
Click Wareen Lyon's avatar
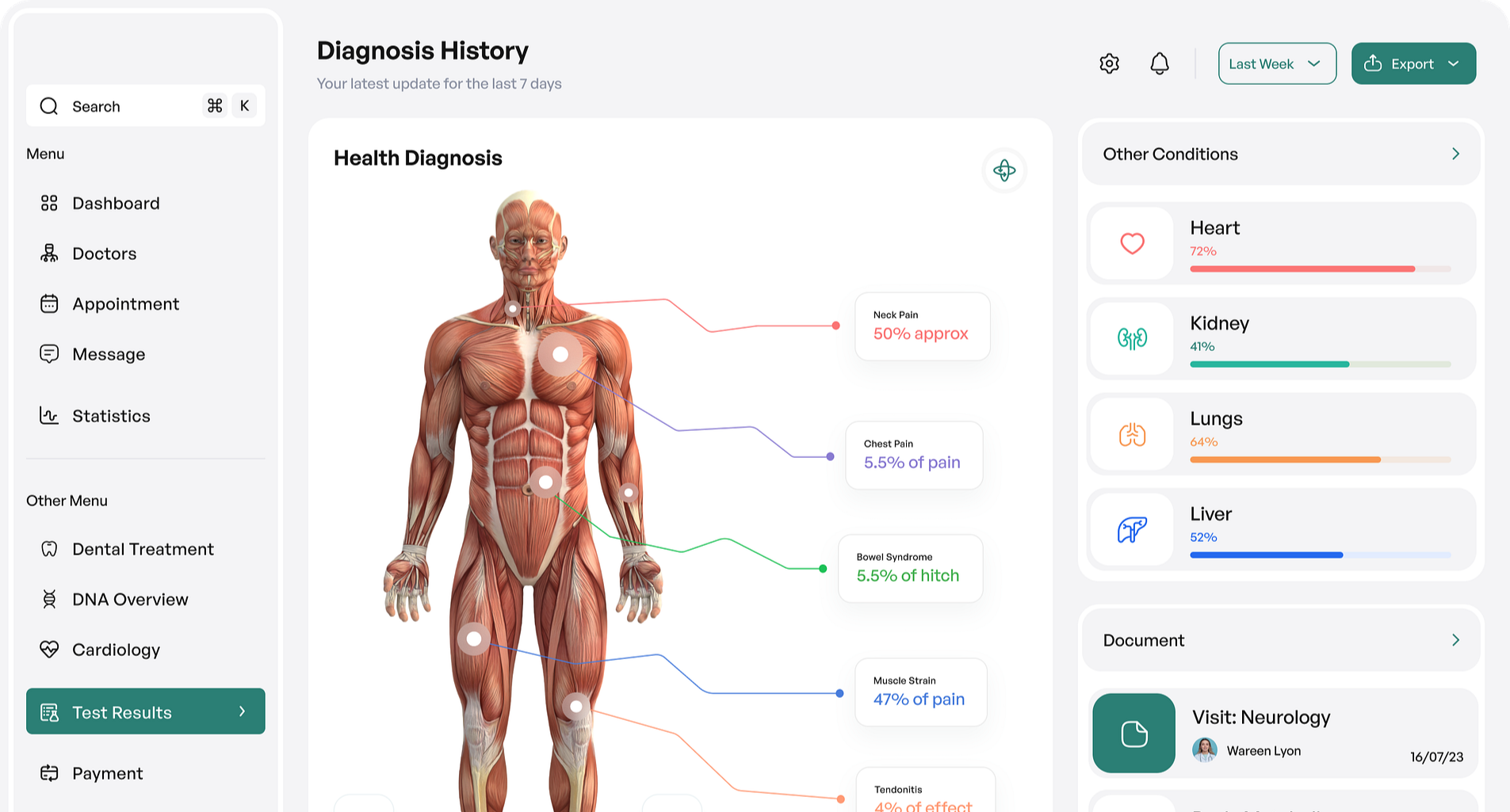(1204, 749)
